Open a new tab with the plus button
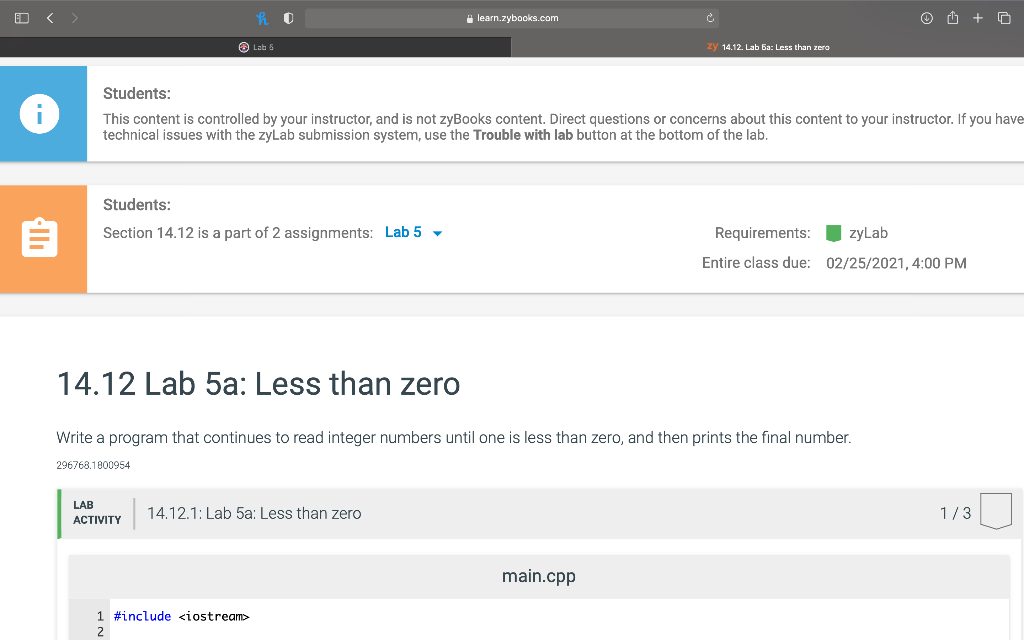This screenshot has height=640, width=1024. (x=978, y=17)
